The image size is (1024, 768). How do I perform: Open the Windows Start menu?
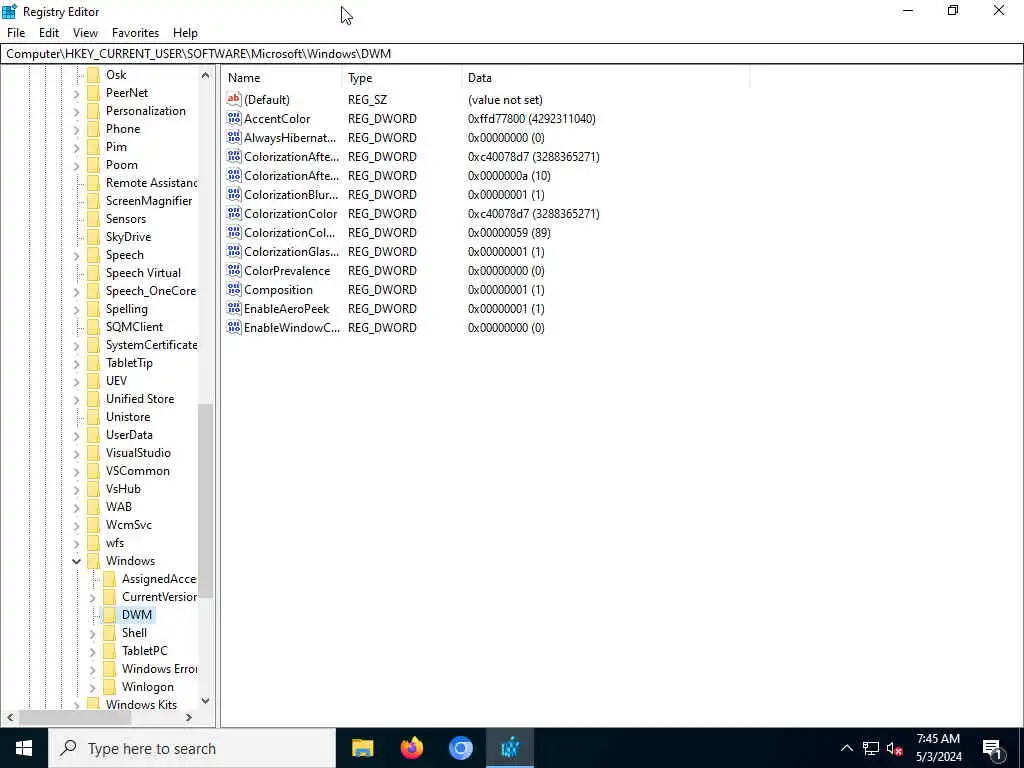(24, 748)
